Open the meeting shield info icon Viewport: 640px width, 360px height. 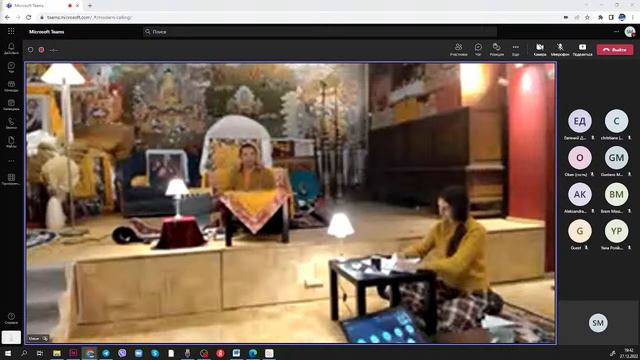coord(30,50)
